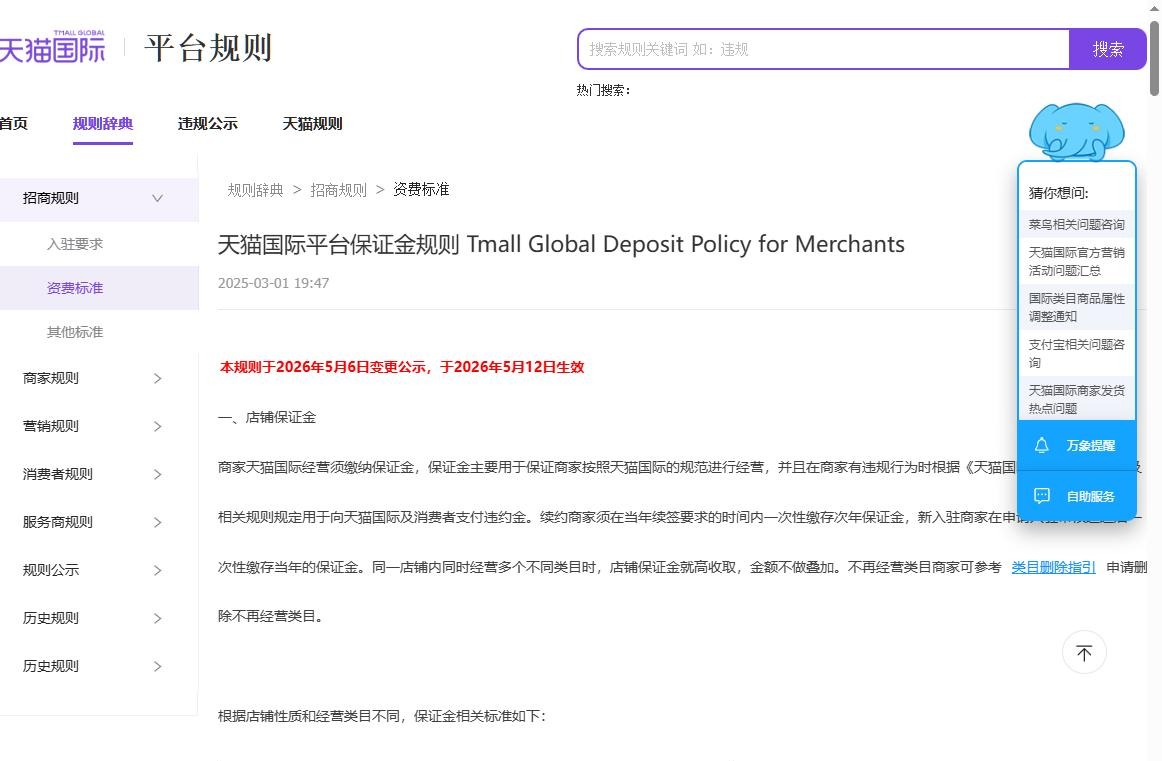Click the 规则公示 sidebar label

pos(50,571)
